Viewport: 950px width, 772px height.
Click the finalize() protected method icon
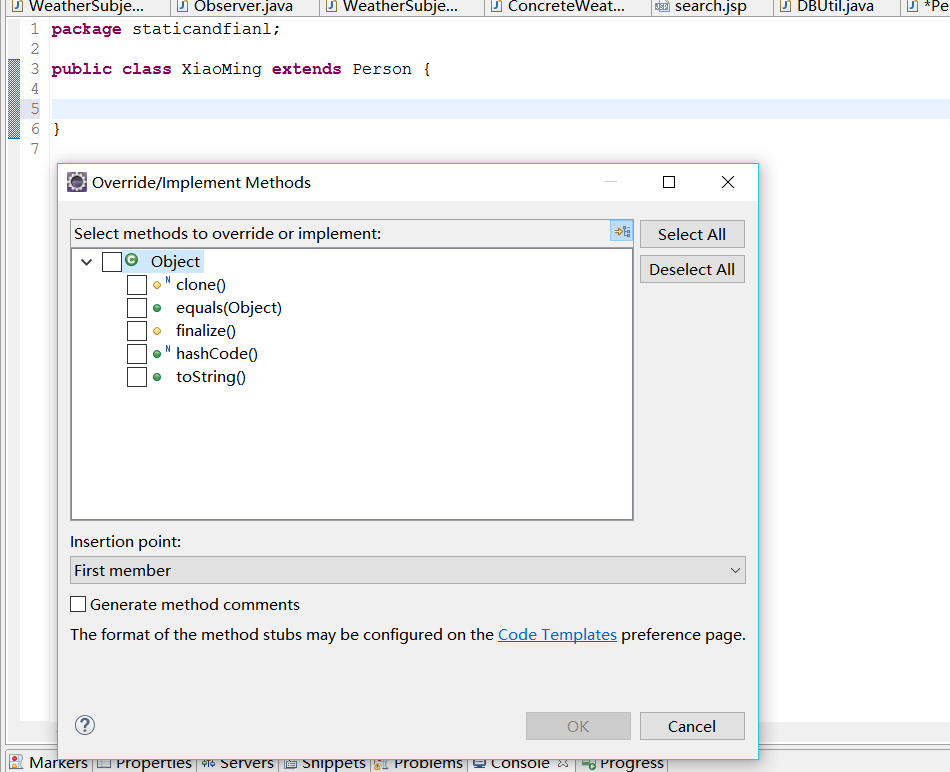[157, 331]
